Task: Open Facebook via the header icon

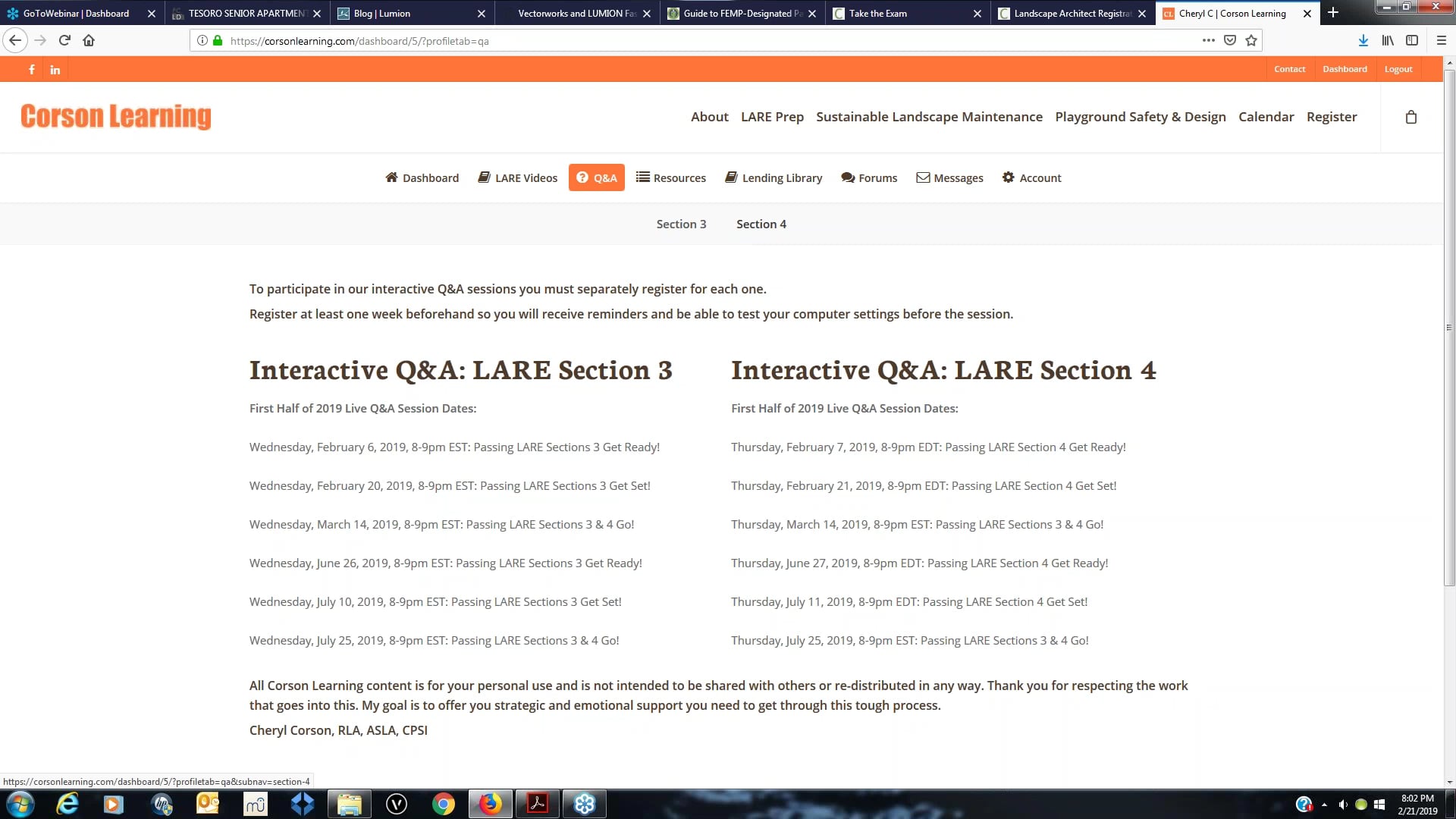Action: click(32, 69)
